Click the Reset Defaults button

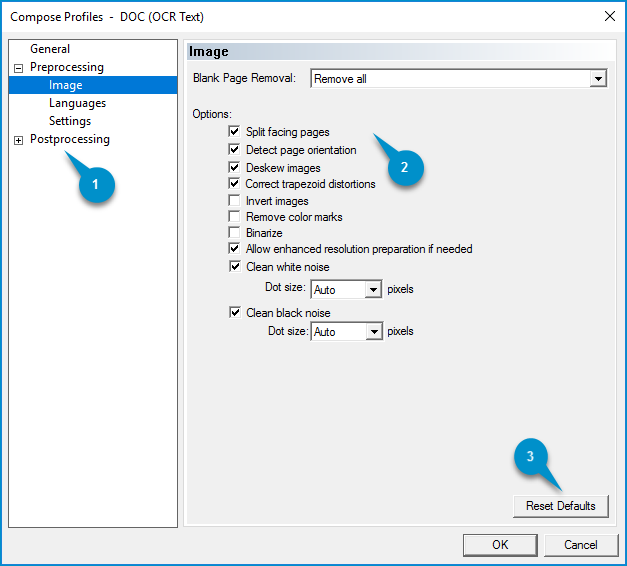[561, 506]
